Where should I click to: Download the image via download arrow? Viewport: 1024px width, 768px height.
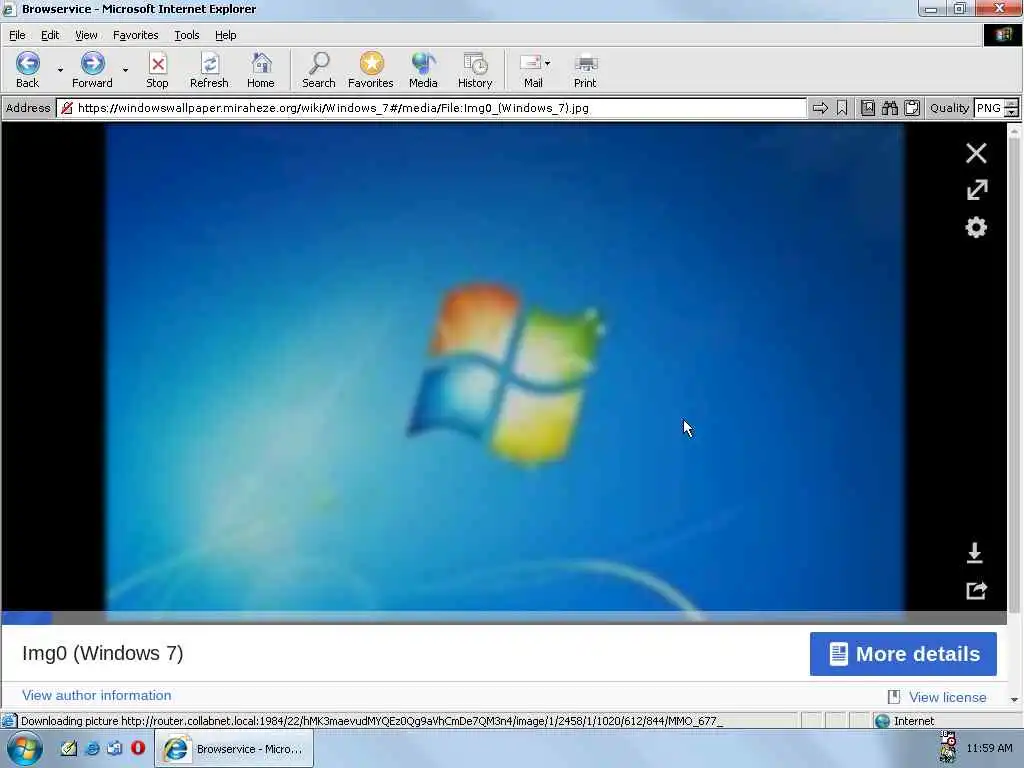975,552
